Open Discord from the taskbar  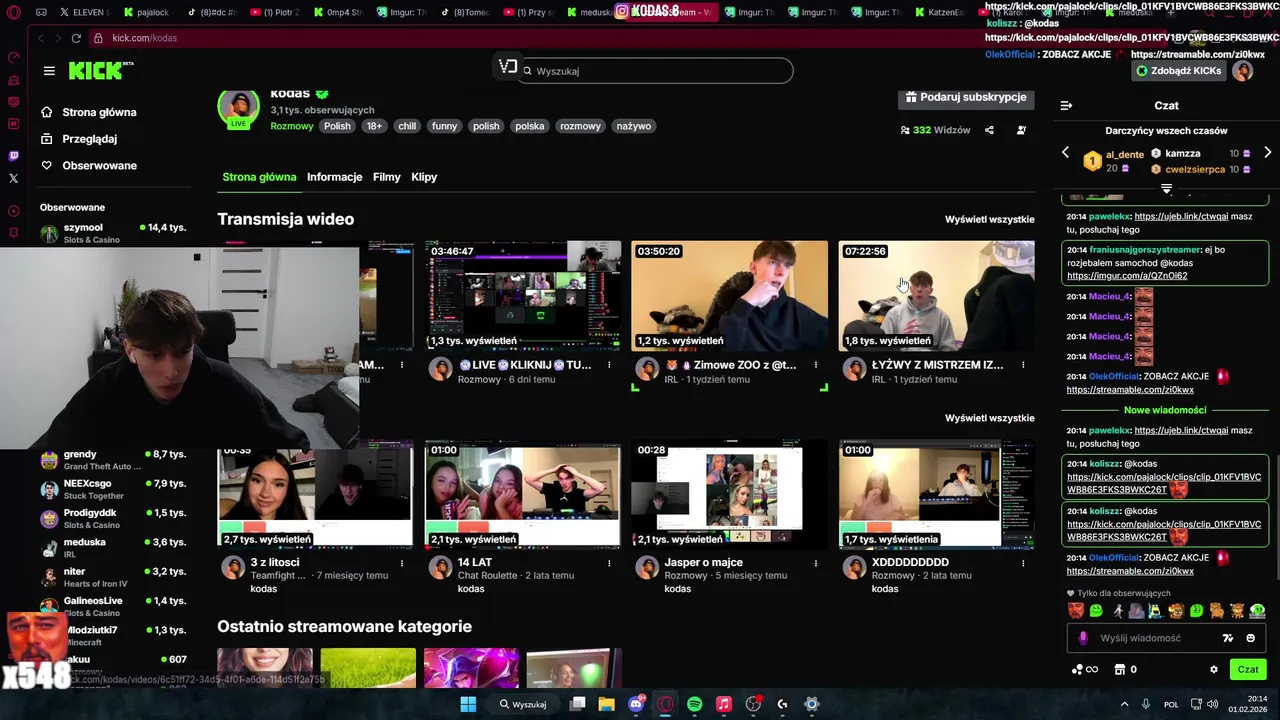coord(636,704)
